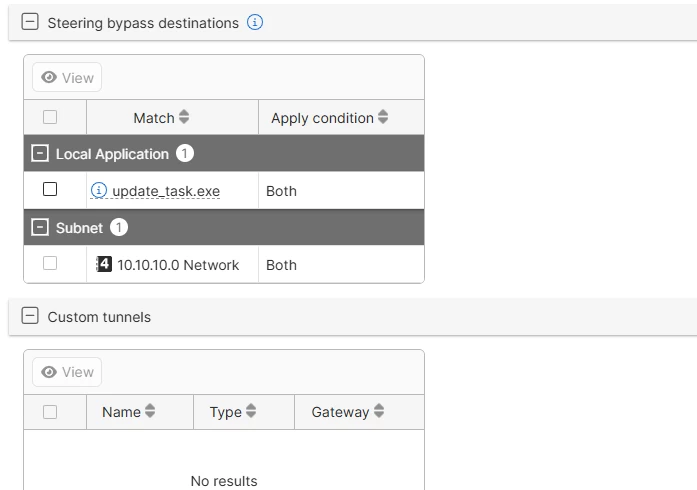This screenshot has width=697, height=490.
Task: Check the 10.10.10.0 Network row checkbox
Action: [50, 263]
